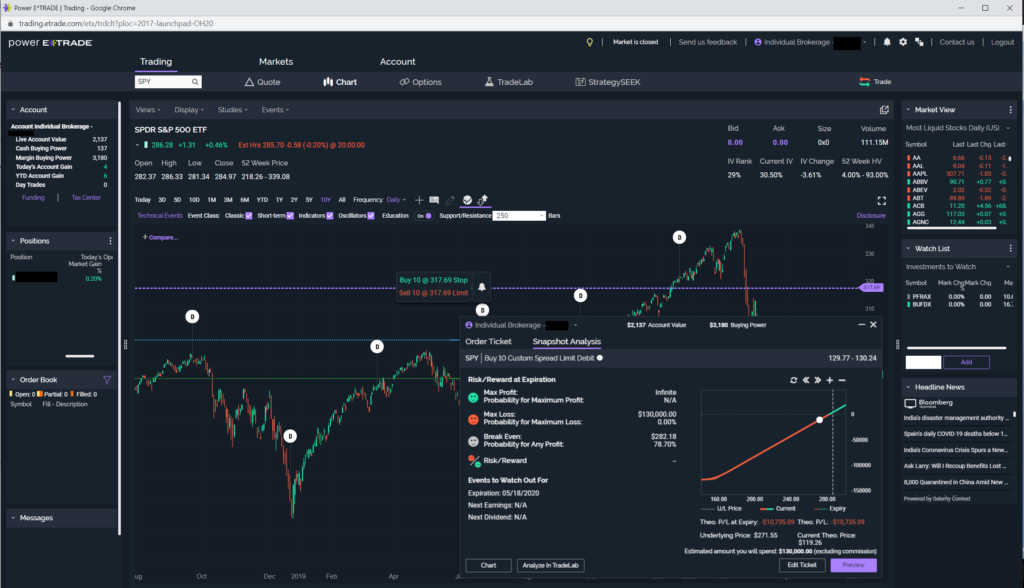1024x588 pixels.
Task: Add symbol to Watch List with Add button
Action: tap(967, 362)
